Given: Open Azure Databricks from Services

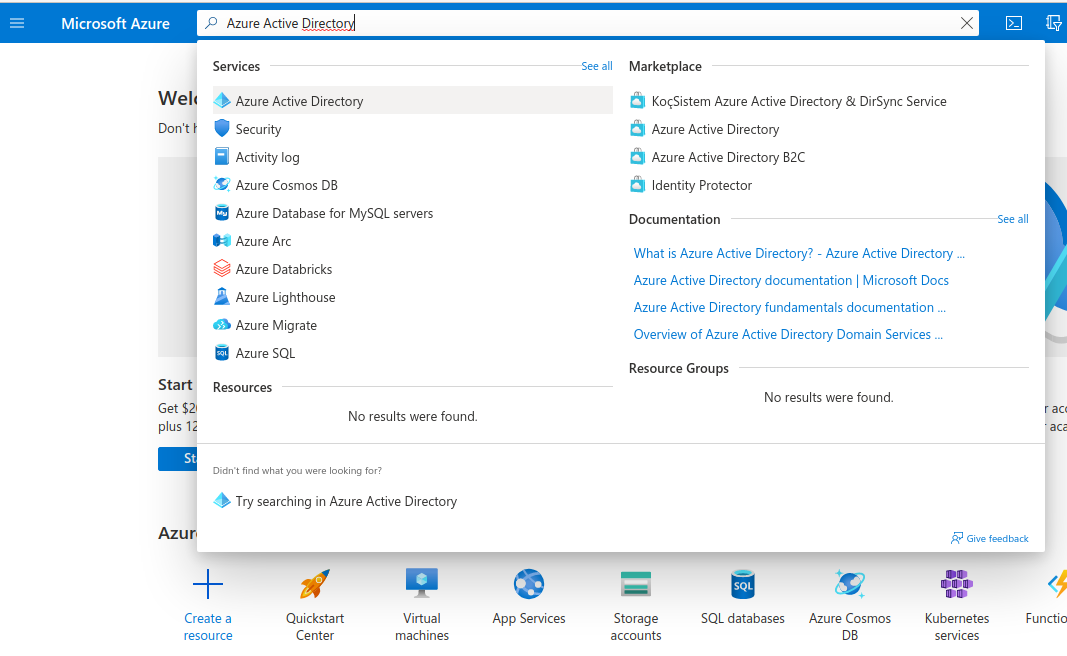Looking at the screenshot, I should [283, 268].
